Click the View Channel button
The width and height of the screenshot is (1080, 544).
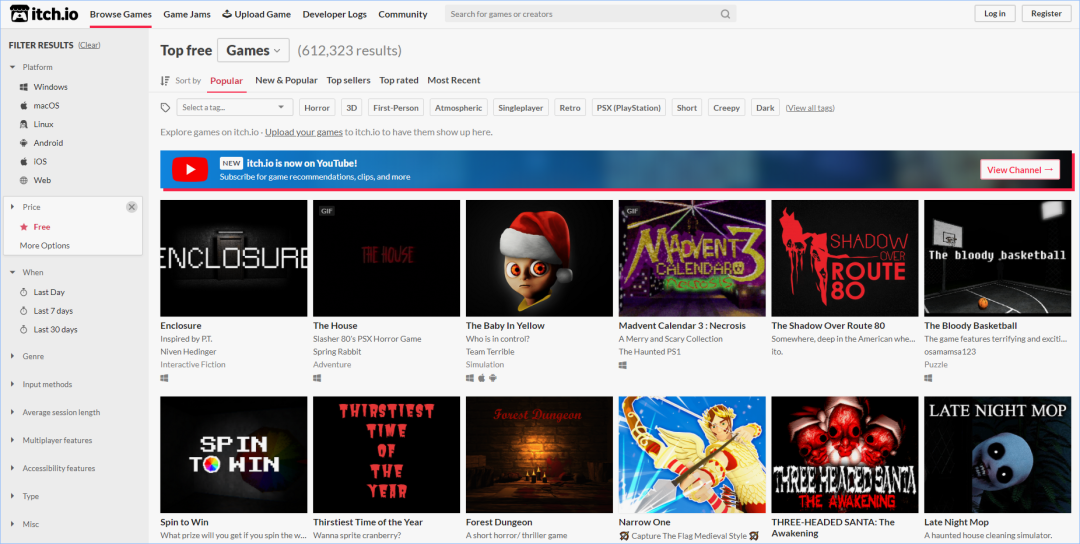1020,169
